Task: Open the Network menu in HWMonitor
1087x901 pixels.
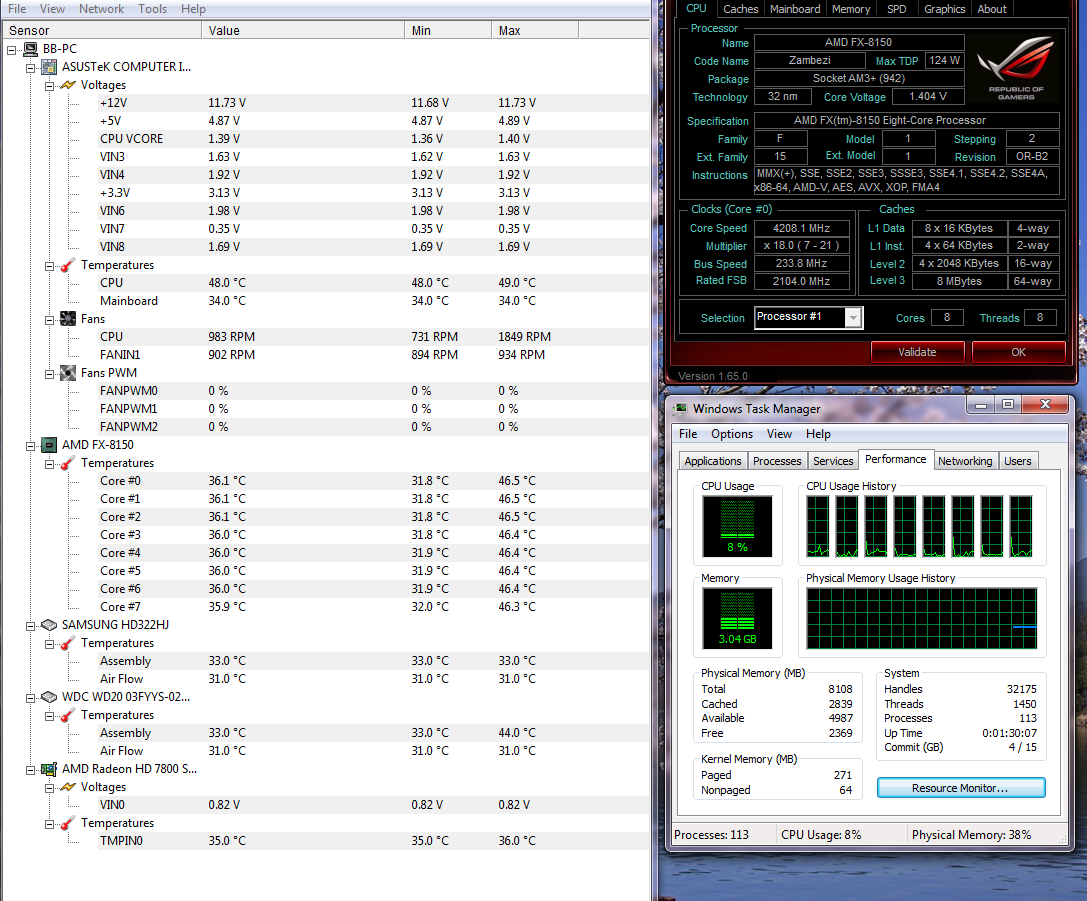Action: (101, 9)
